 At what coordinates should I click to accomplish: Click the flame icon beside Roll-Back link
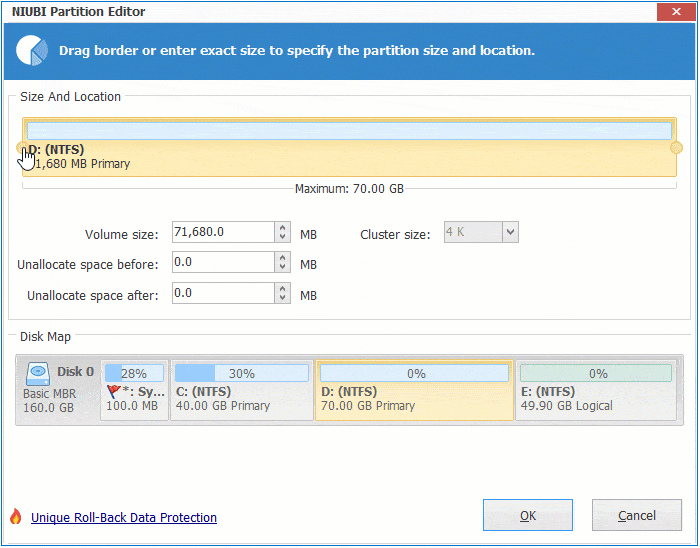15,517
